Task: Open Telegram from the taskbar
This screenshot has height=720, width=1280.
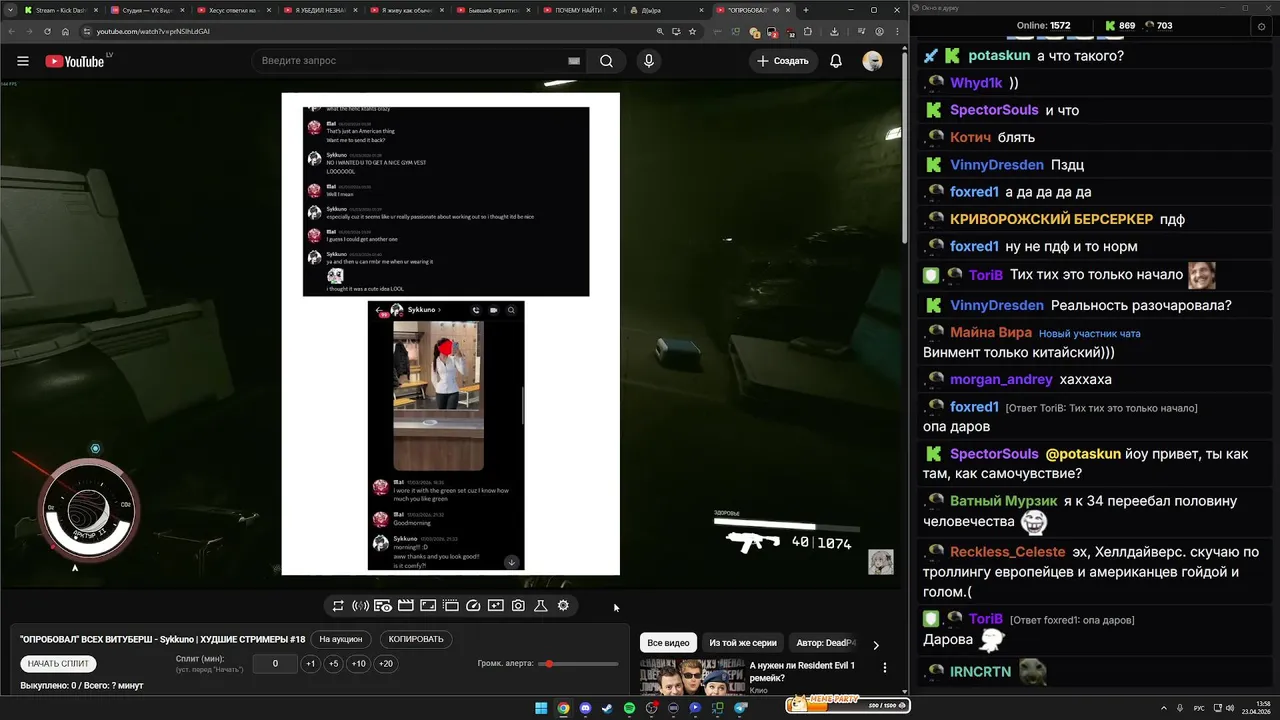Action: coord(741,708)
